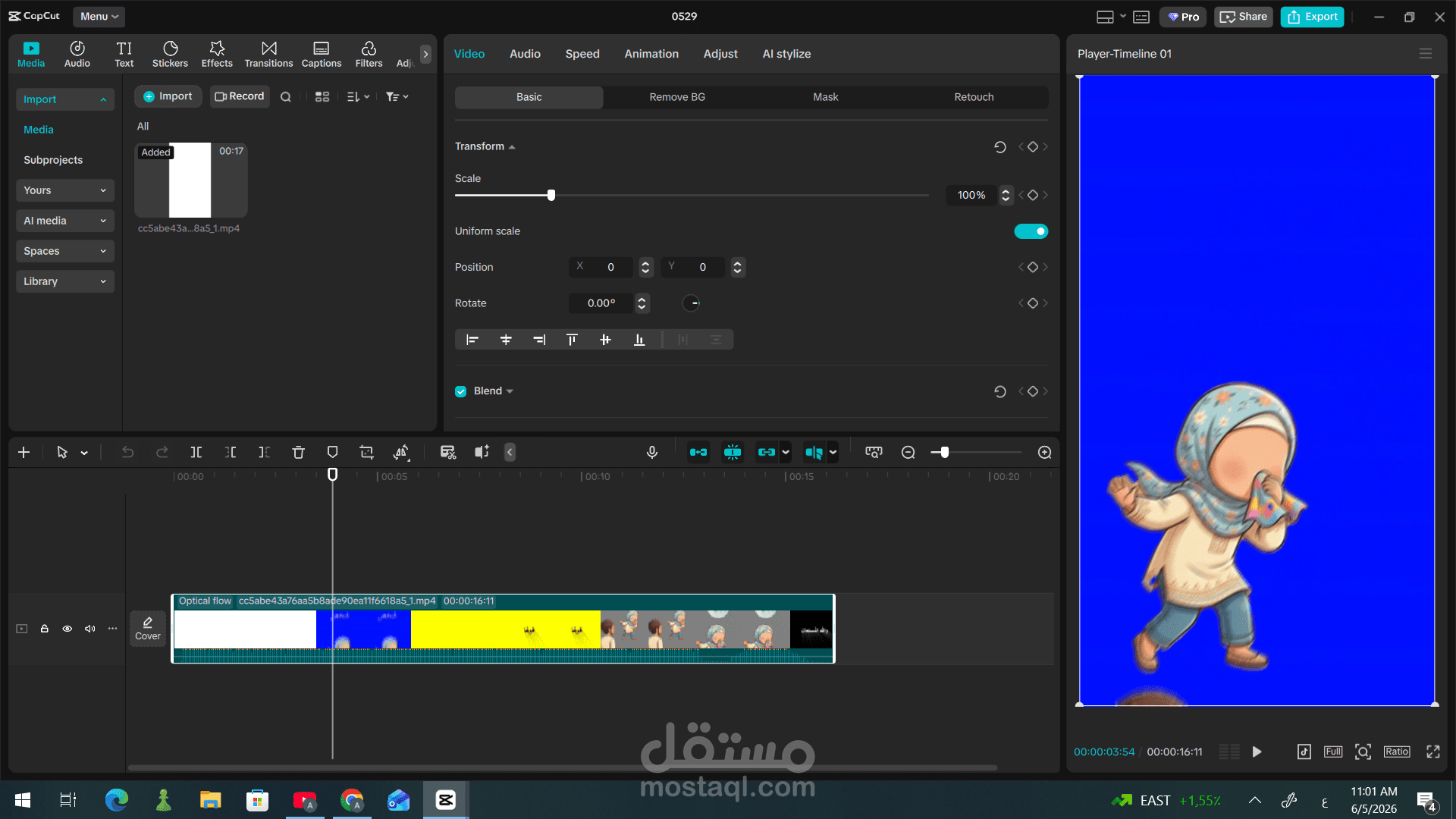Screen dimensions: 1456x819
Task: Click the Import media button
Action: (168, 96)
